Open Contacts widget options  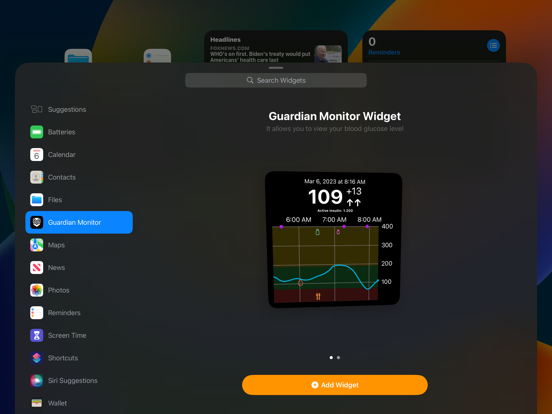79,177
